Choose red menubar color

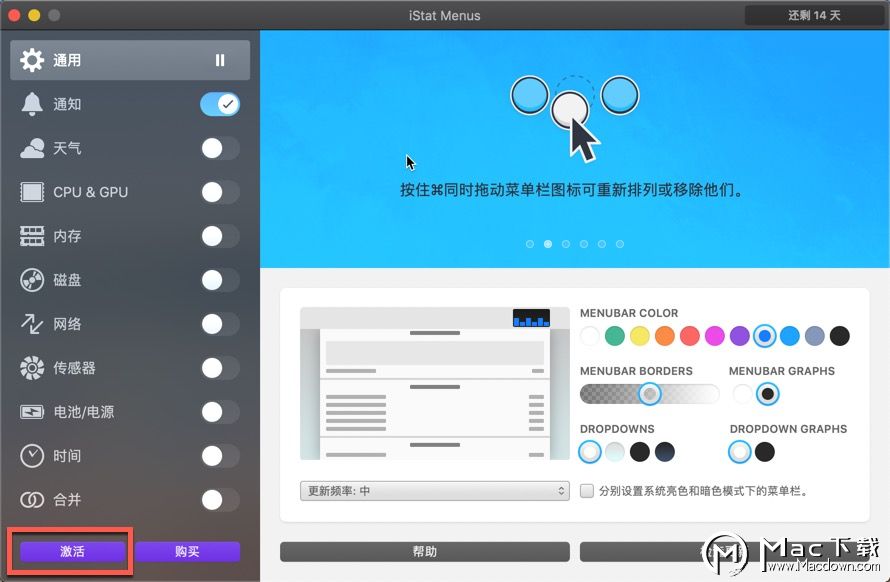click(x=690, y=336)
